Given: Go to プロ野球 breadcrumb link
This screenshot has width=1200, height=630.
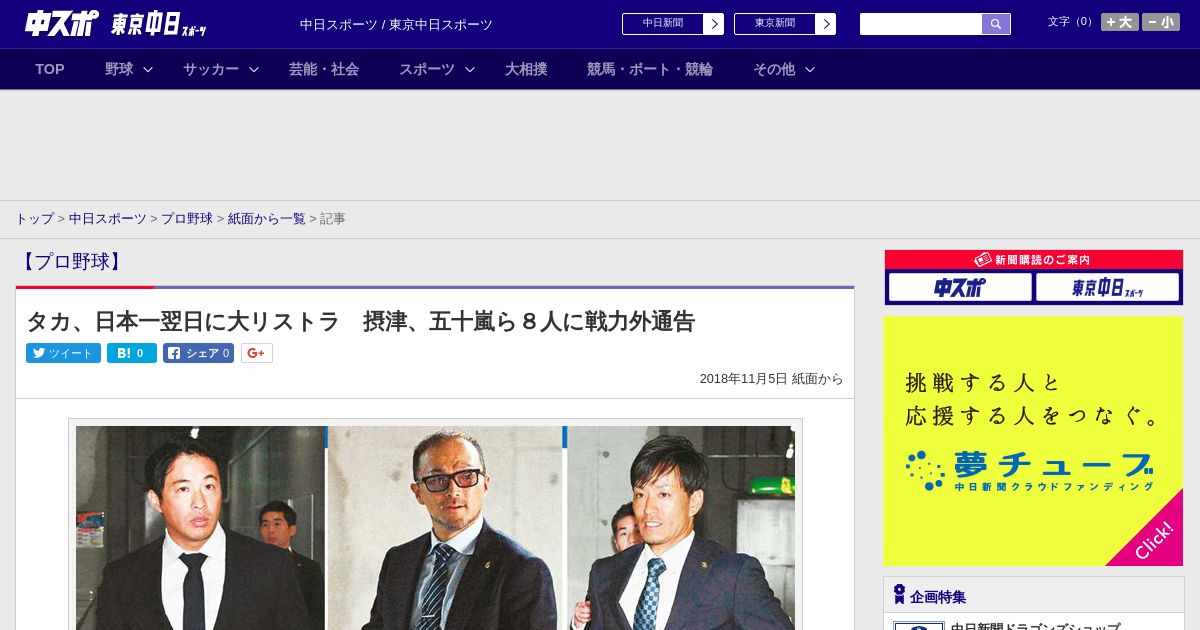Looking at the screenshot, I should click(x=187, y=218).
